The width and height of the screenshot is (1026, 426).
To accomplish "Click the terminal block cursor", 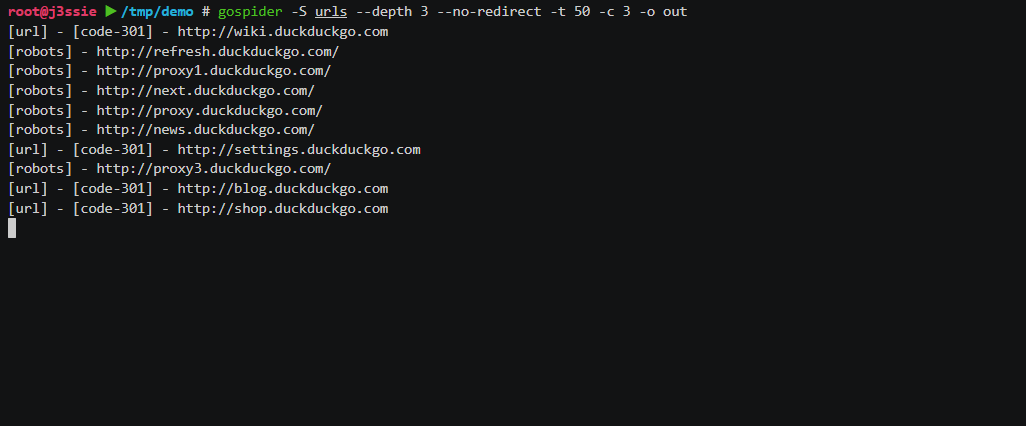I will click(x=12, y=228).
